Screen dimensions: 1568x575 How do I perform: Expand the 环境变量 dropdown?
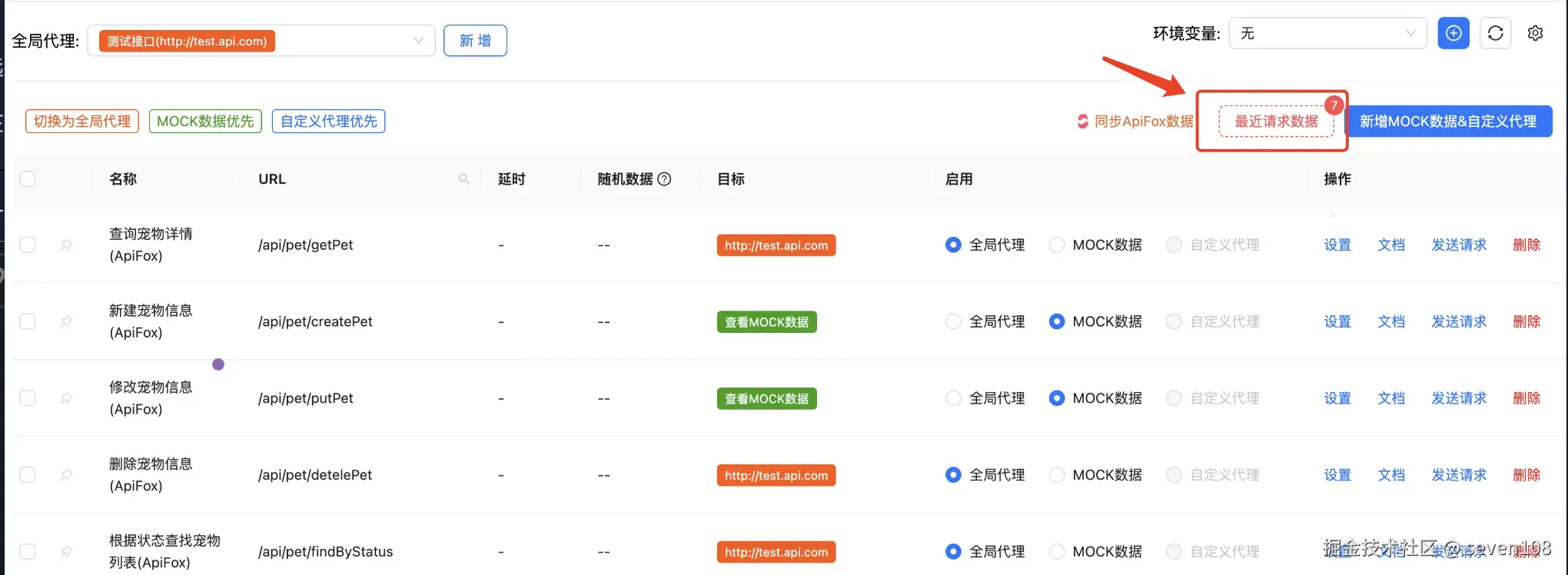[1327, 34]
